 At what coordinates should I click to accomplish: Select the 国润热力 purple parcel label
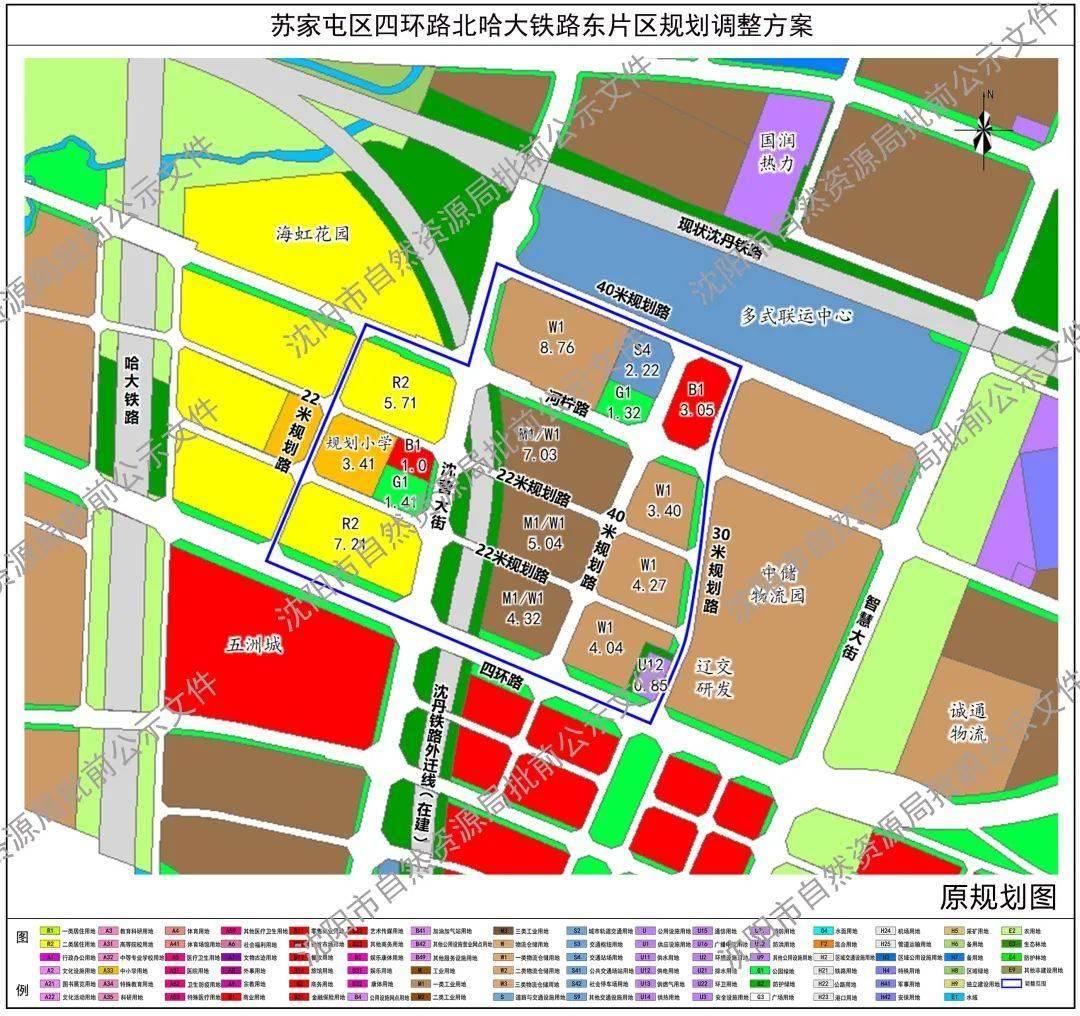click(777, 152)
